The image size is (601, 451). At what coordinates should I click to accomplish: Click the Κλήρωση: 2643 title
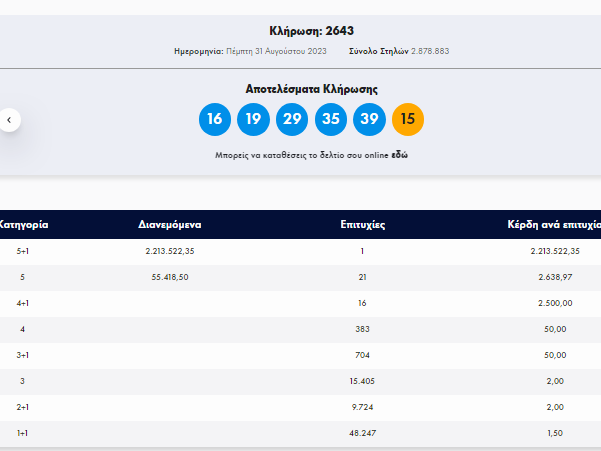click(x=311, y=31)
